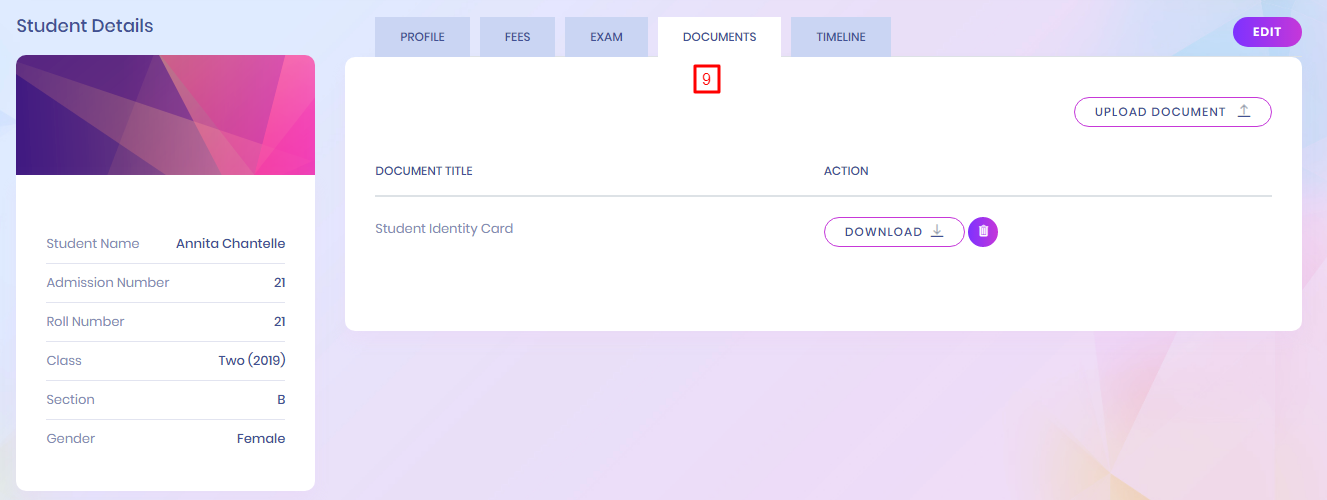Click the Document Title column header

point(423,171)
